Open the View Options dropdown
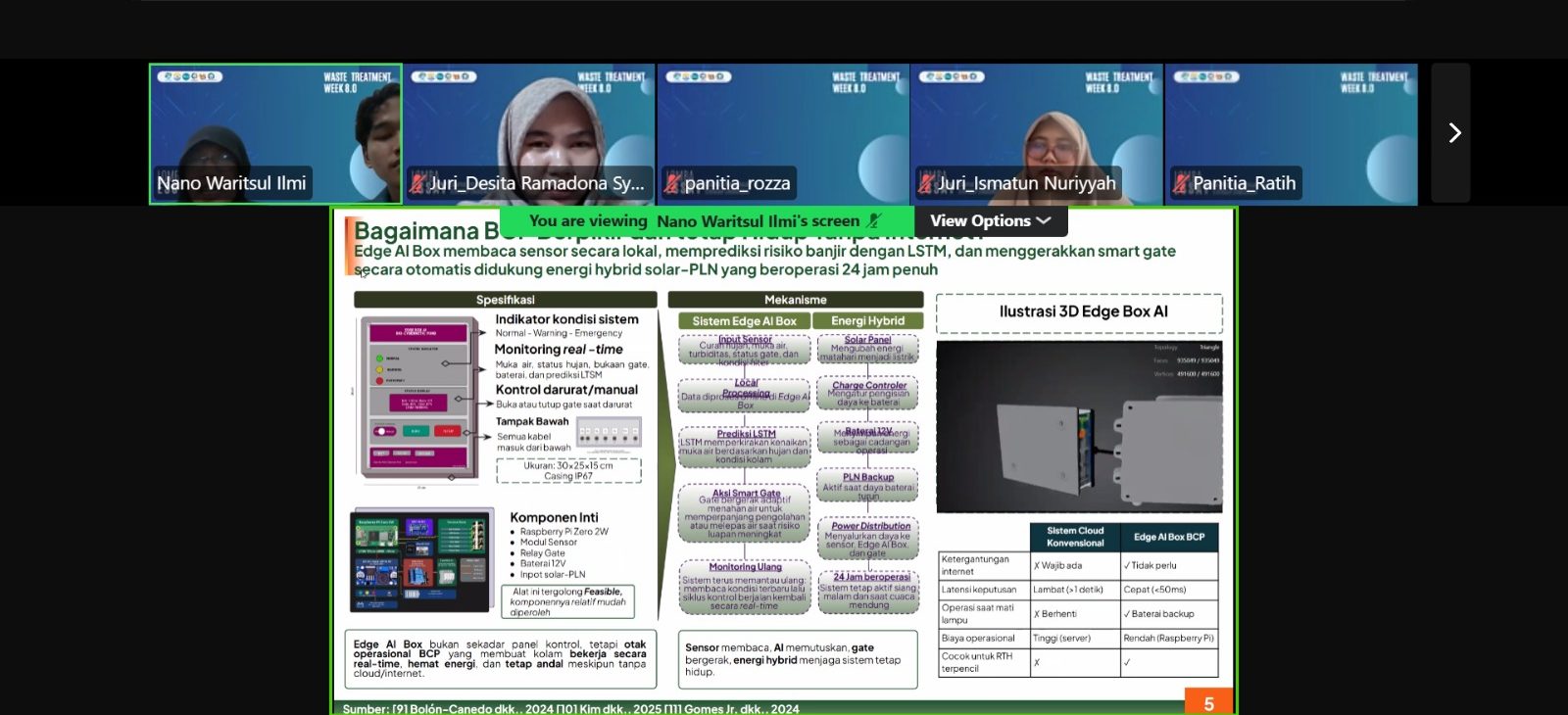 (x=991, y=221)
